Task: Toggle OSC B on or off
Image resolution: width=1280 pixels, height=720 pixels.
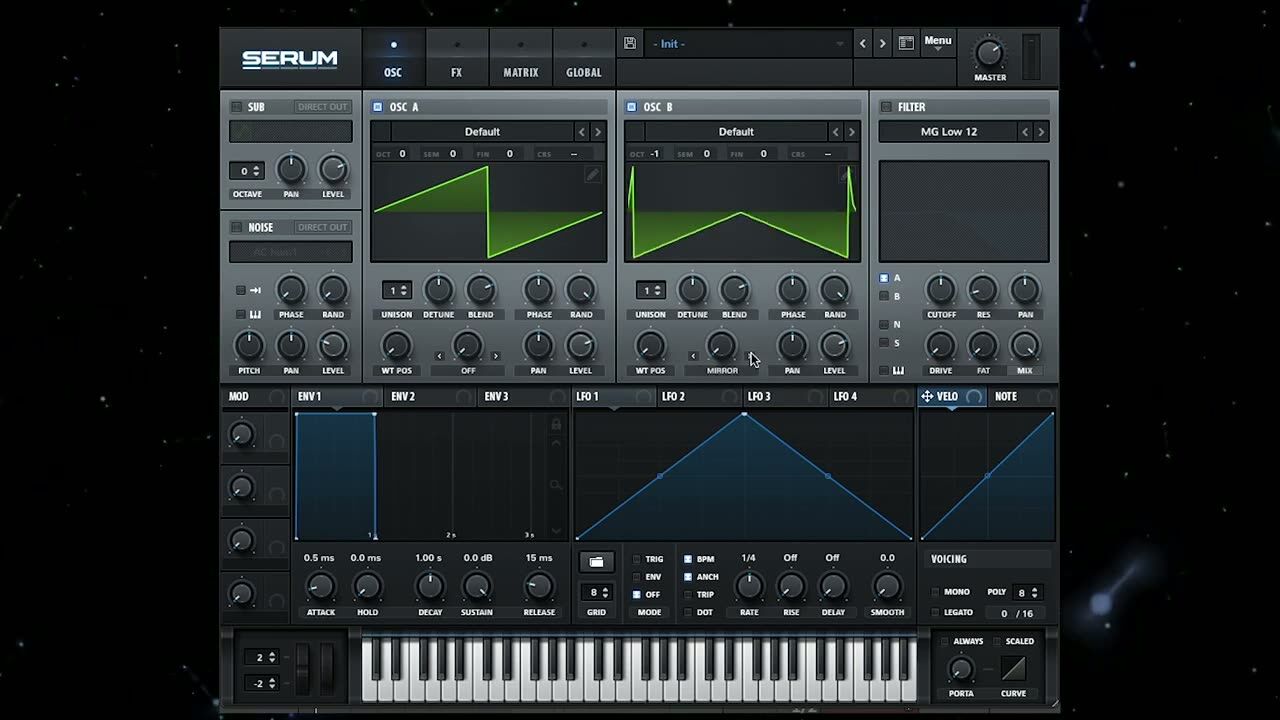Action: pos(631,107)
